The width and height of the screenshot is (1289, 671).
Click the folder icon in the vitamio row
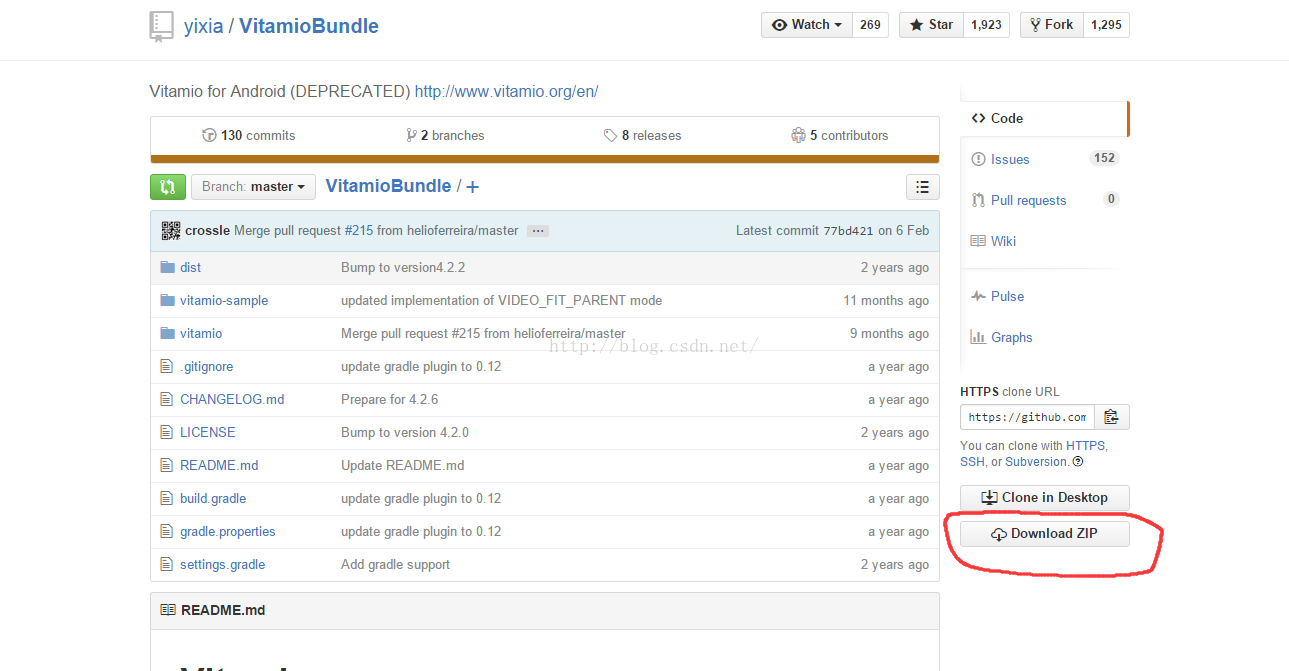[x=167, y=333]
